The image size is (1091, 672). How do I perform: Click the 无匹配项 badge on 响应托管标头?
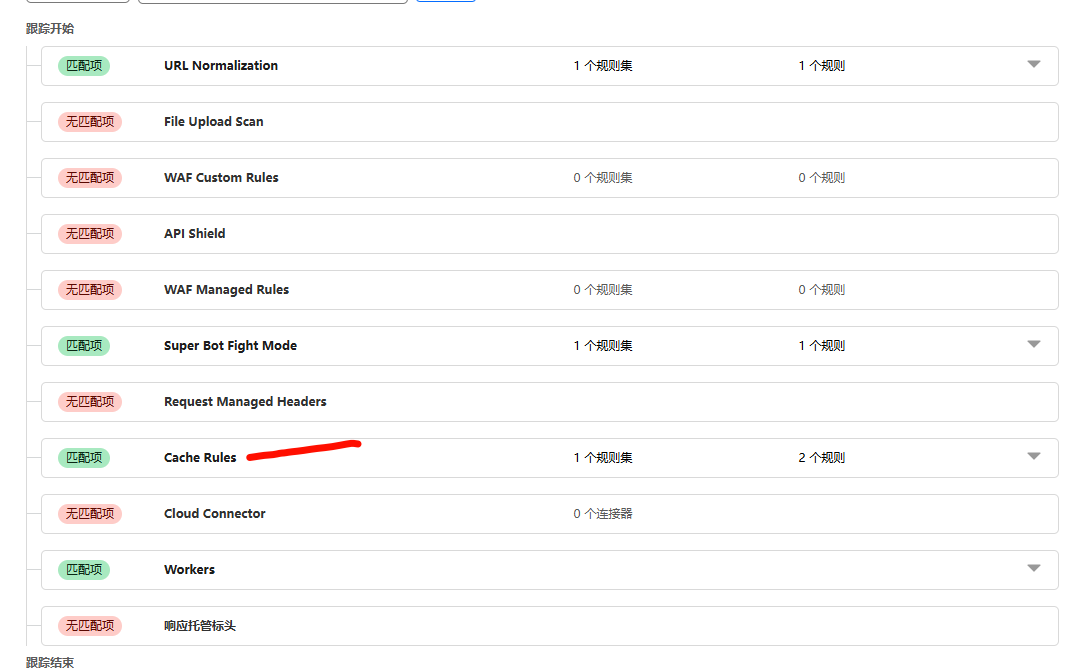[x=90, y=625]
